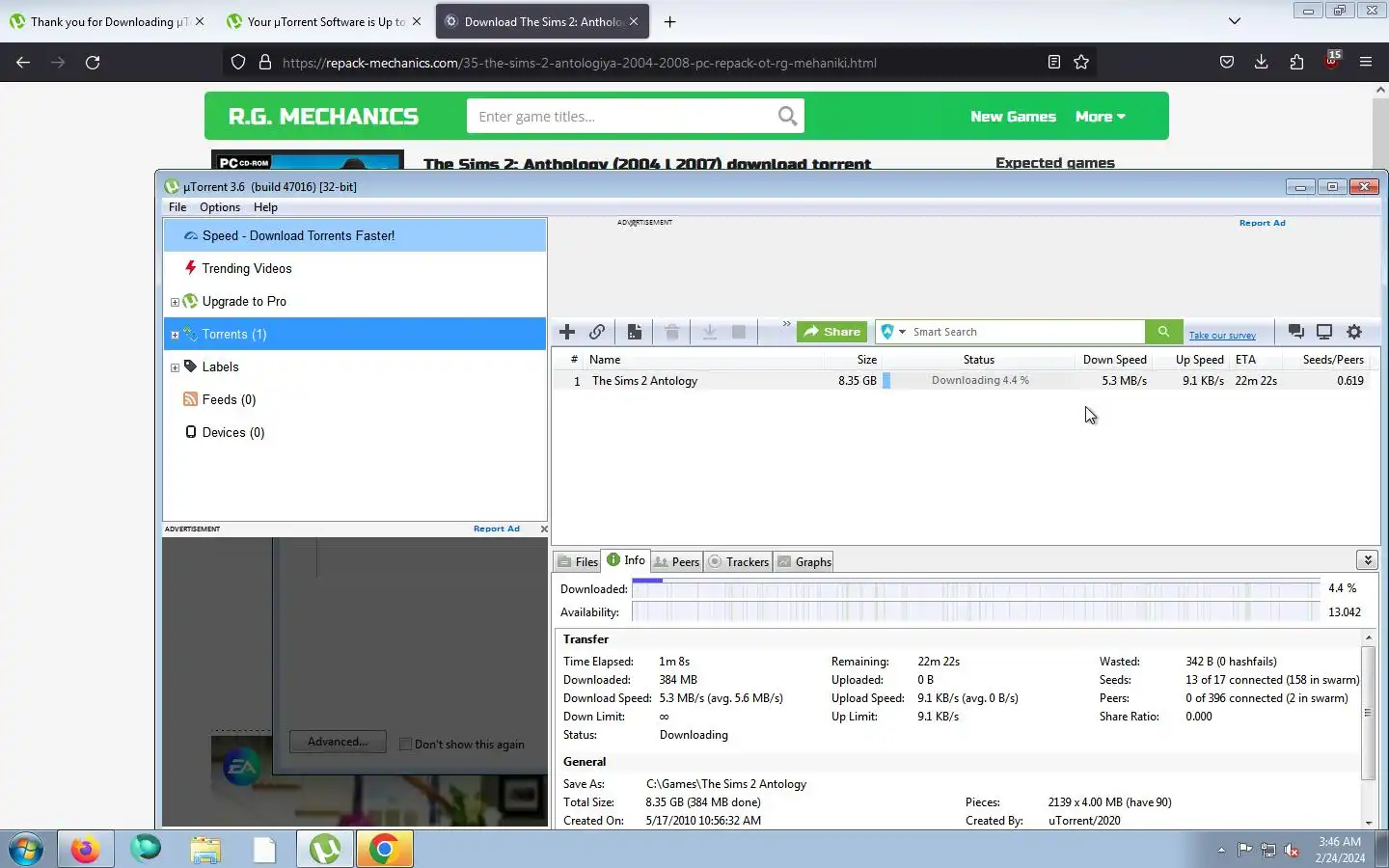Select The Sims 2 Antology torrent row
1389x868 pixels.
pos(965,381)
